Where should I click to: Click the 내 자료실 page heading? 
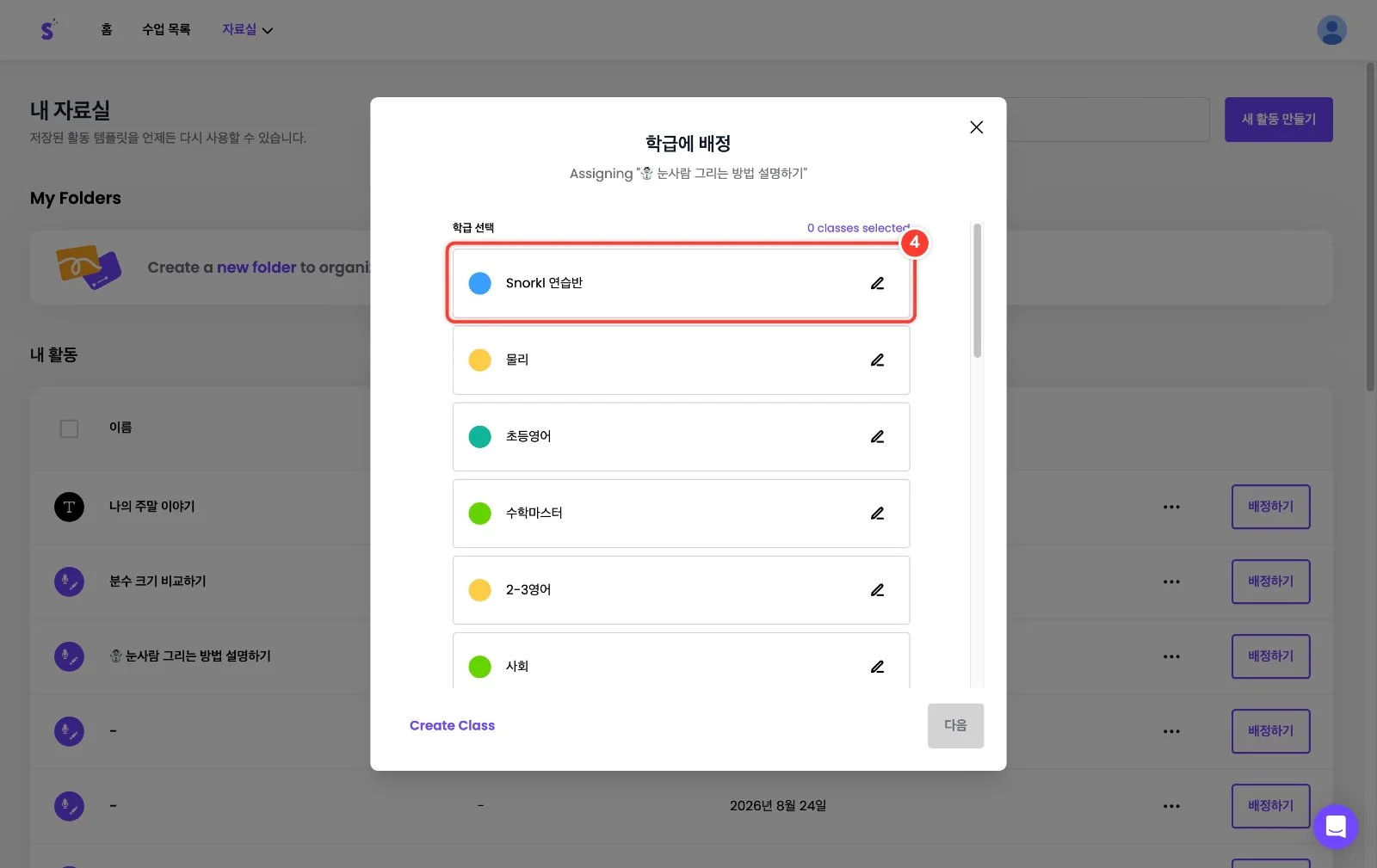[x=70, y=110]
